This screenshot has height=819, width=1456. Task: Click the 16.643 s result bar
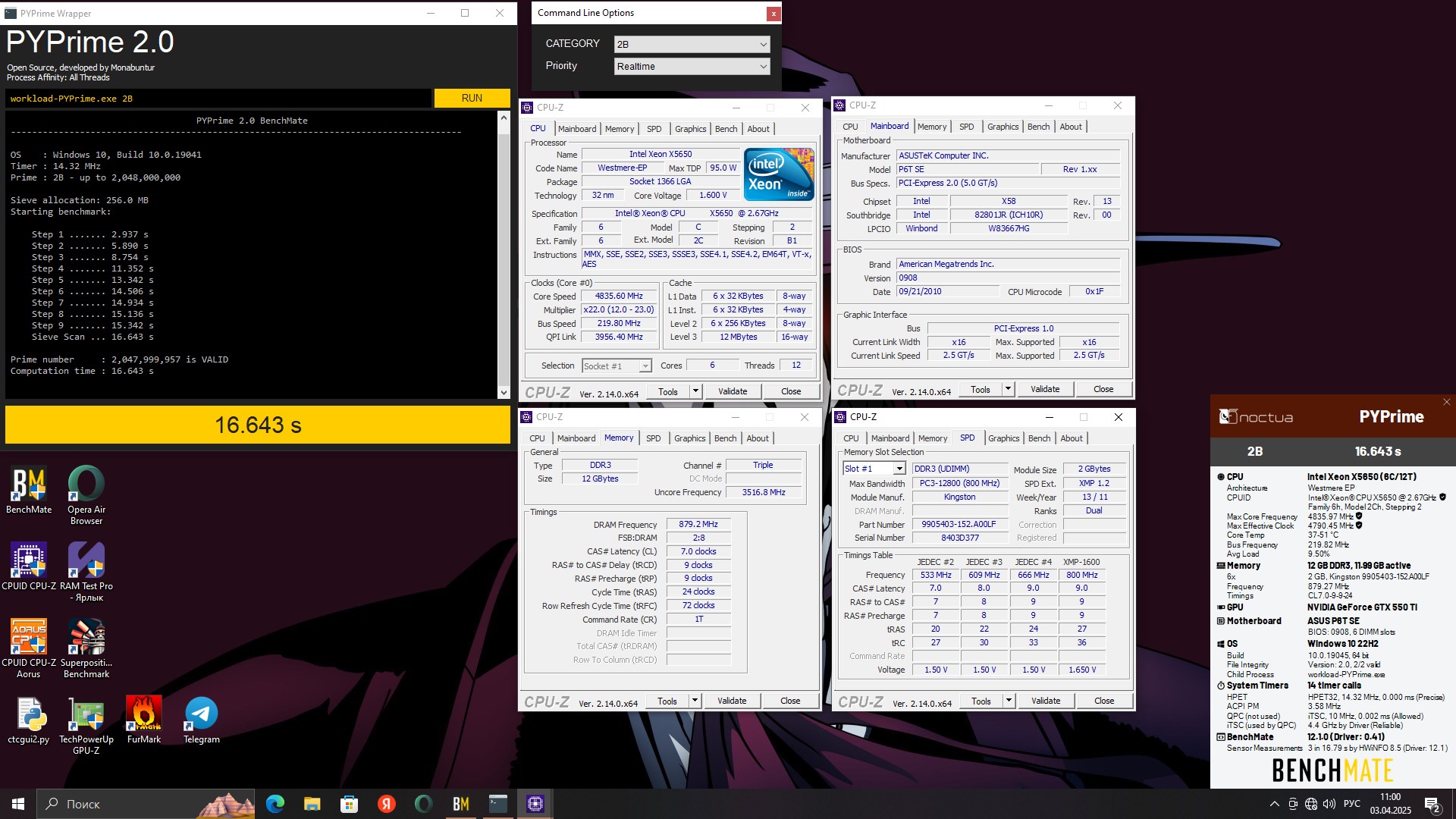258,425
